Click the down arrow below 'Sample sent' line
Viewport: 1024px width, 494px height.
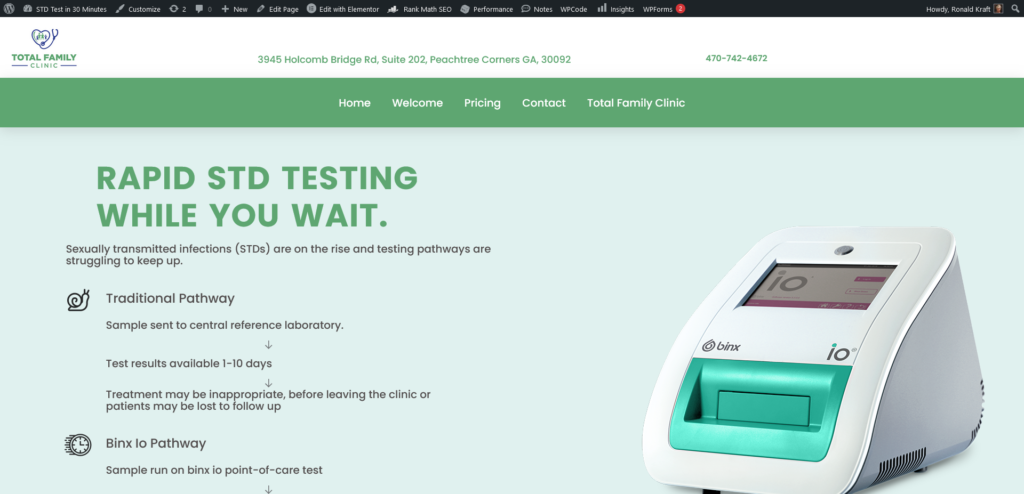click(x=268, y=345)
